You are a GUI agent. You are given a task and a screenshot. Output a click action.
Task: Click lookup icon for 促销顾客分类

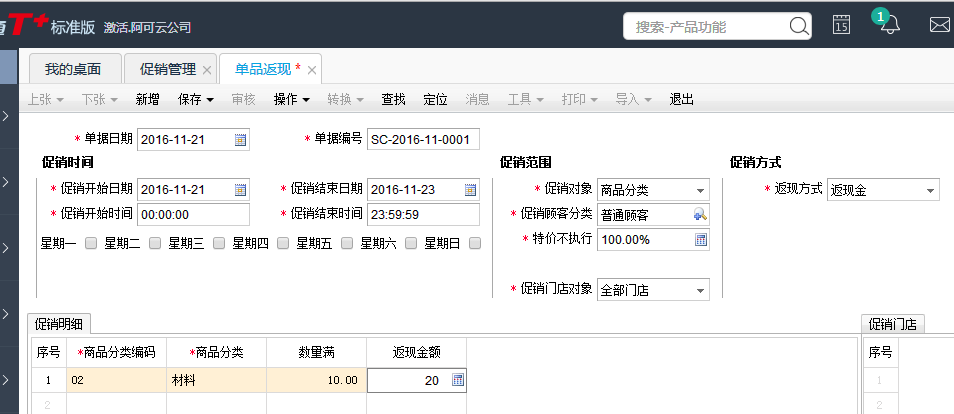point(700,215)
